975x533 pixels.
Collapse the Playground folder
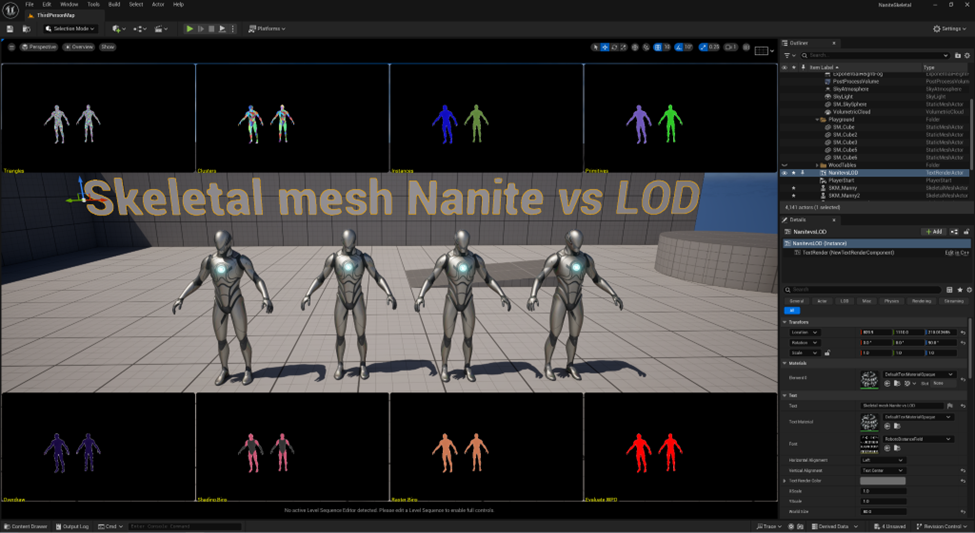(817, 119)
